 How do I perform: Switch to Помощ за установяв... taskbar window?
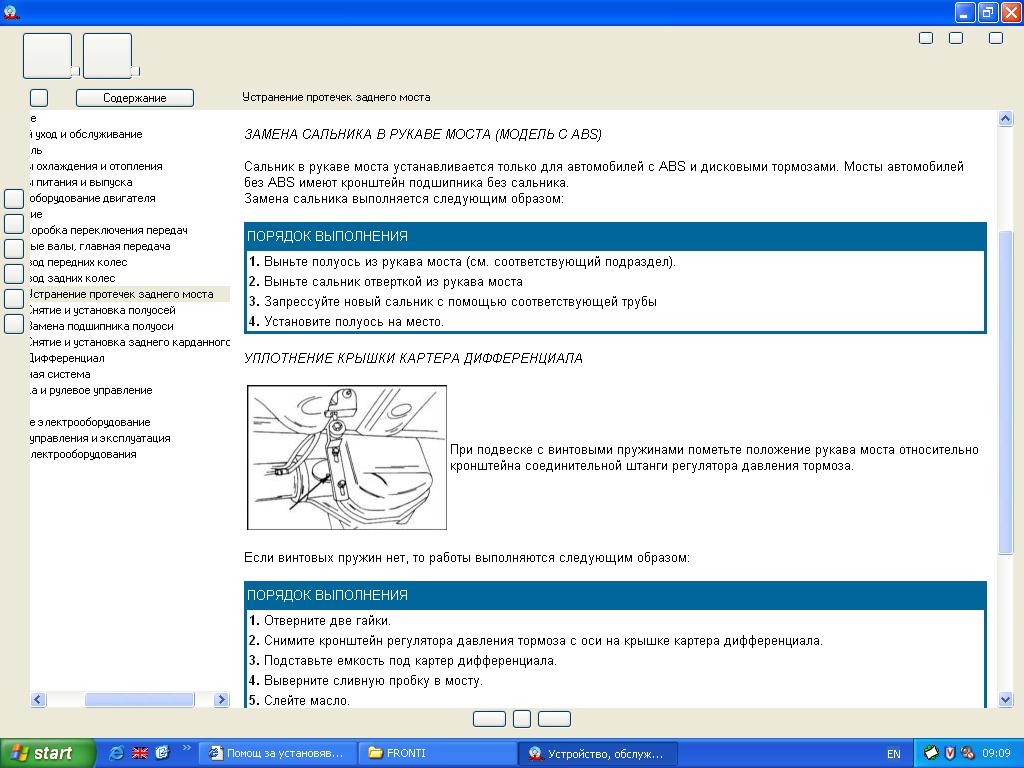(277, 753)
